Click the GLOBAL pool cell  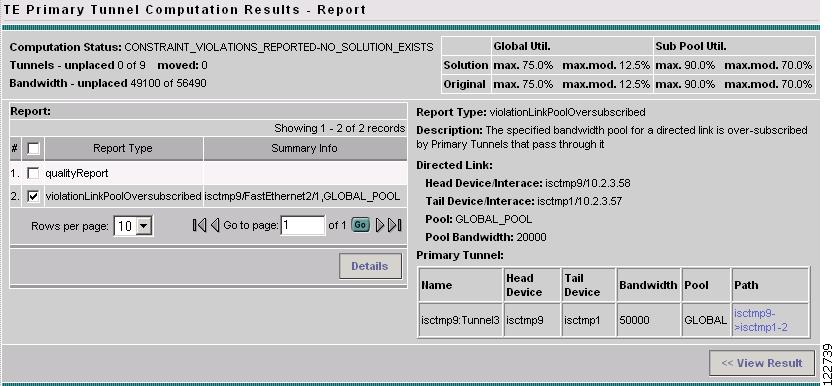[705, 321]
